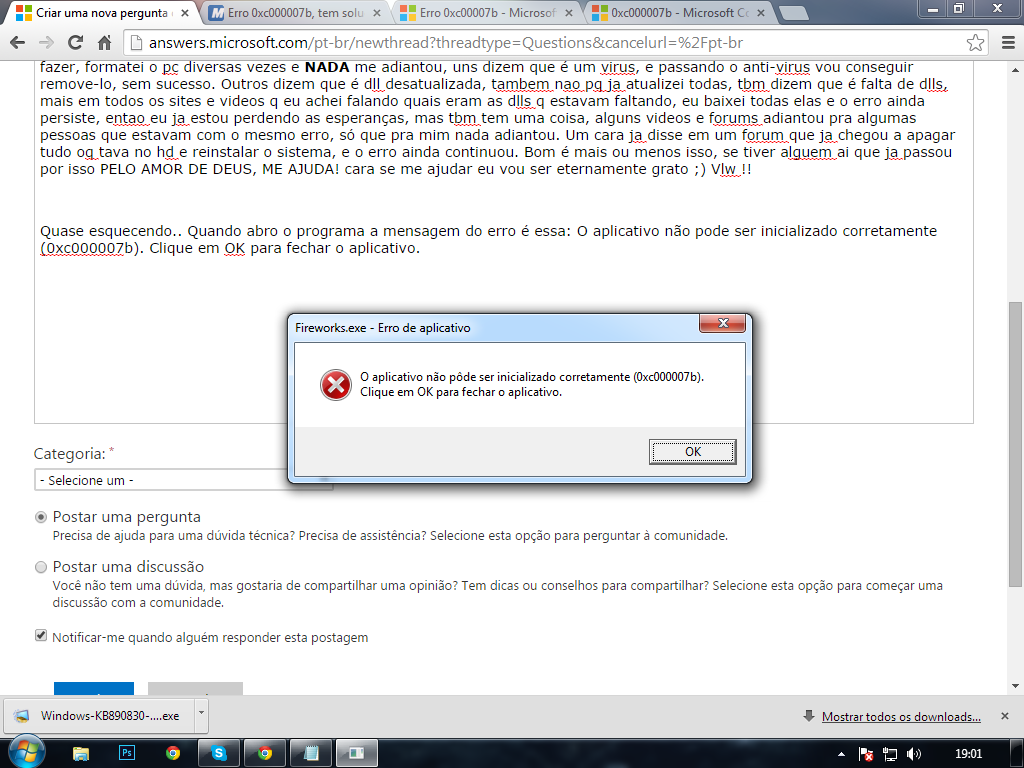
Task: Click the taskbar clock showing 19:01
Action: click(x=968, y=754)
